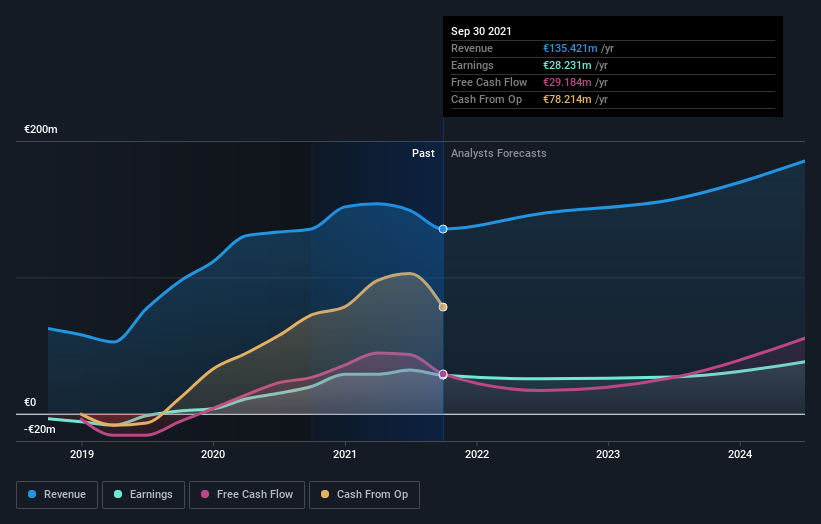Click the teal Earnings legend dot
The width and height of the screenshot is (821, 524).
118,494
